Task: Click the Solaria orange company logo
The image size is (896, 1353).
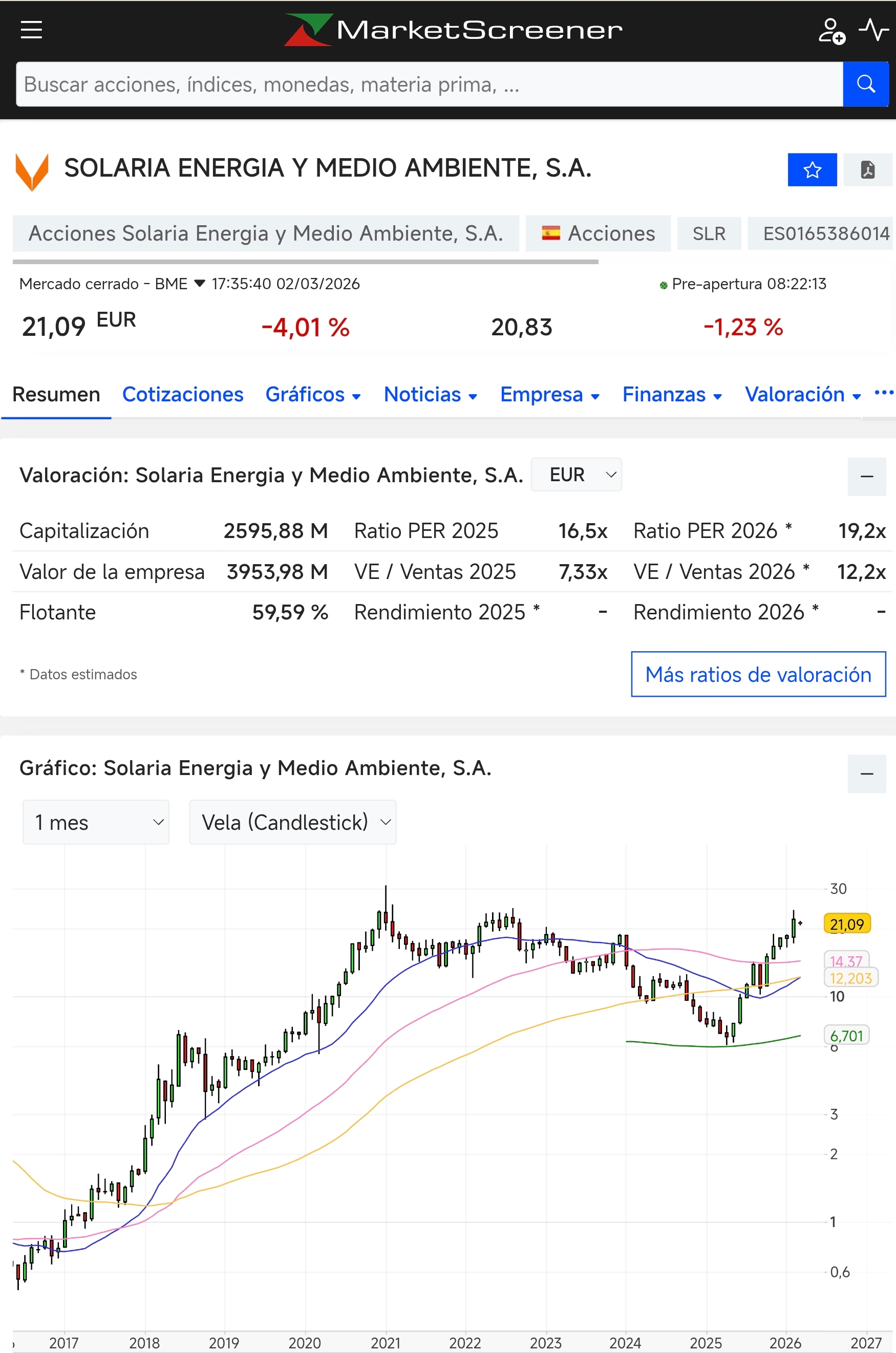Action: point(32,171)
